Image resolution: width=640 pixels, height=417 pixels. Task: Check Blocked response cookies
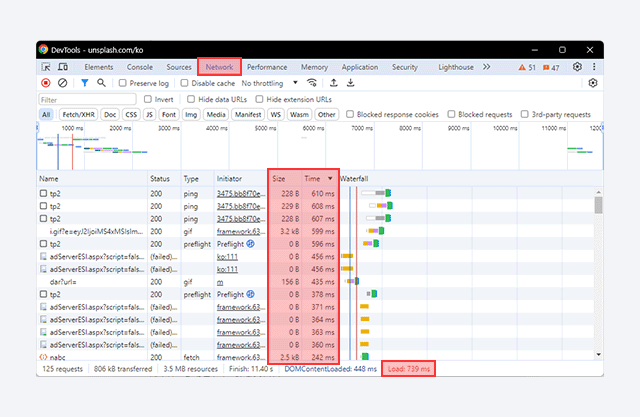(x=350, y=114)
